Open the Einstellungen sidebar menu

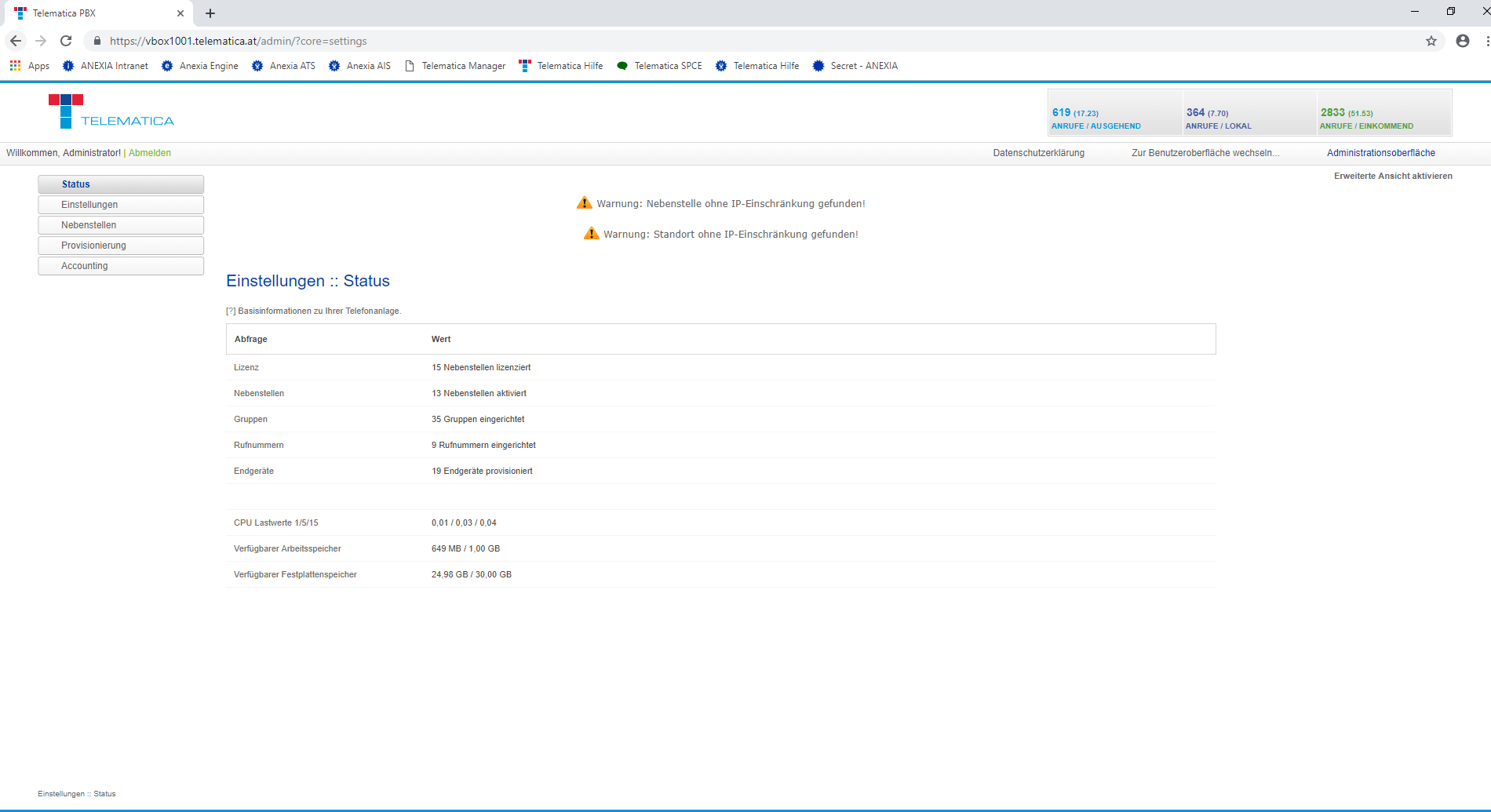[121, 205]
